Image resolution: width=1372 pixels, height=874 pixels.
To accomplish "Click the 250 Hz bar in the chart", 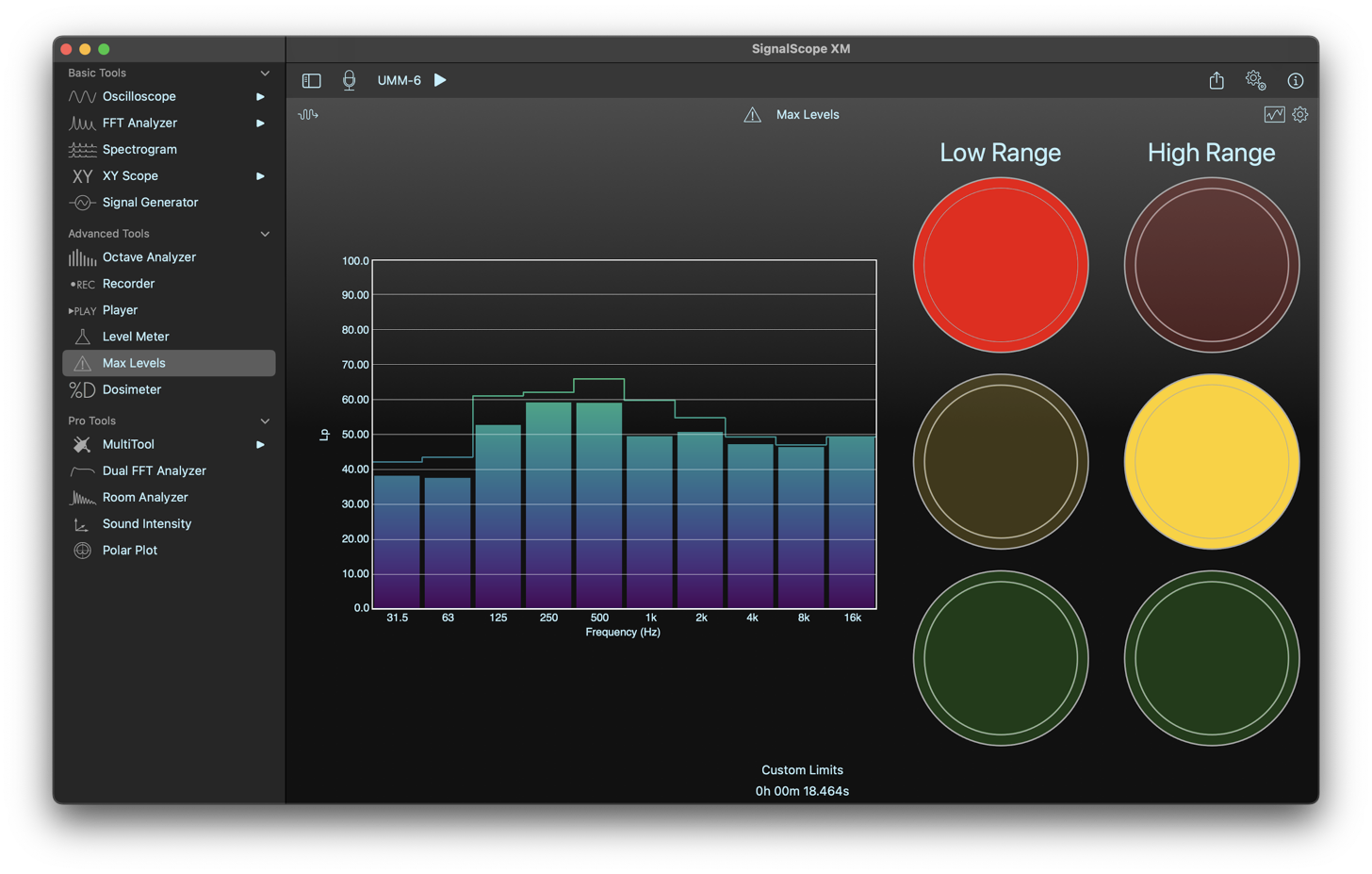I will tap(548, 505).
